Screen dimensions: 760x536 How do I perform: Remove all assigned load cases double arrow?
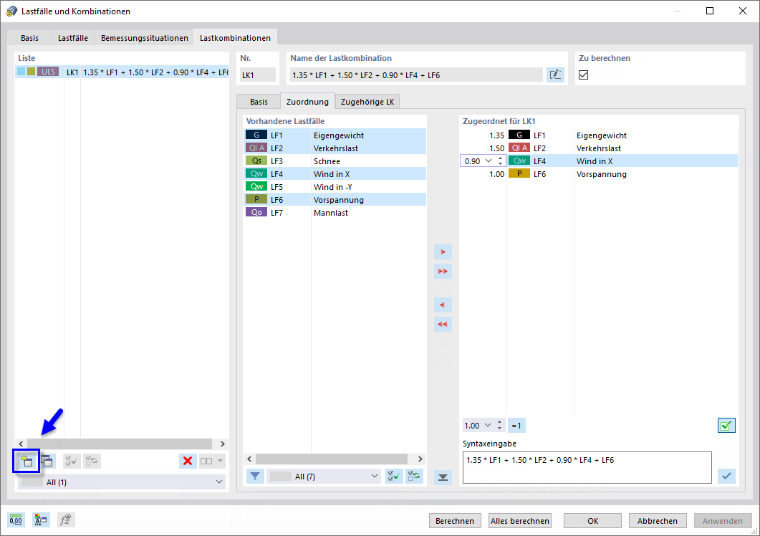(443, 324)
